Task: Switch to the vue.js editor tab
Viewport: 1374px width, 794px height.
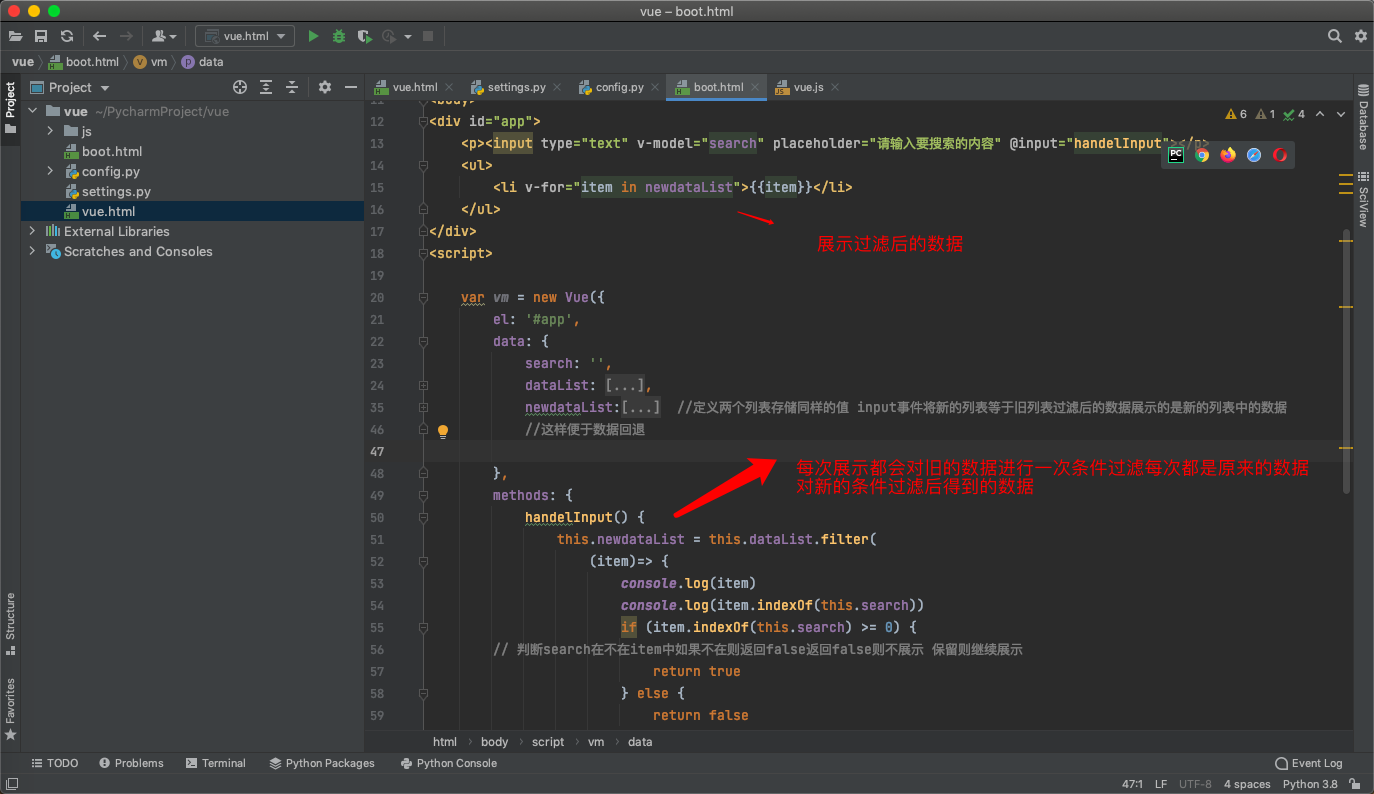Action: pos(807,87)
